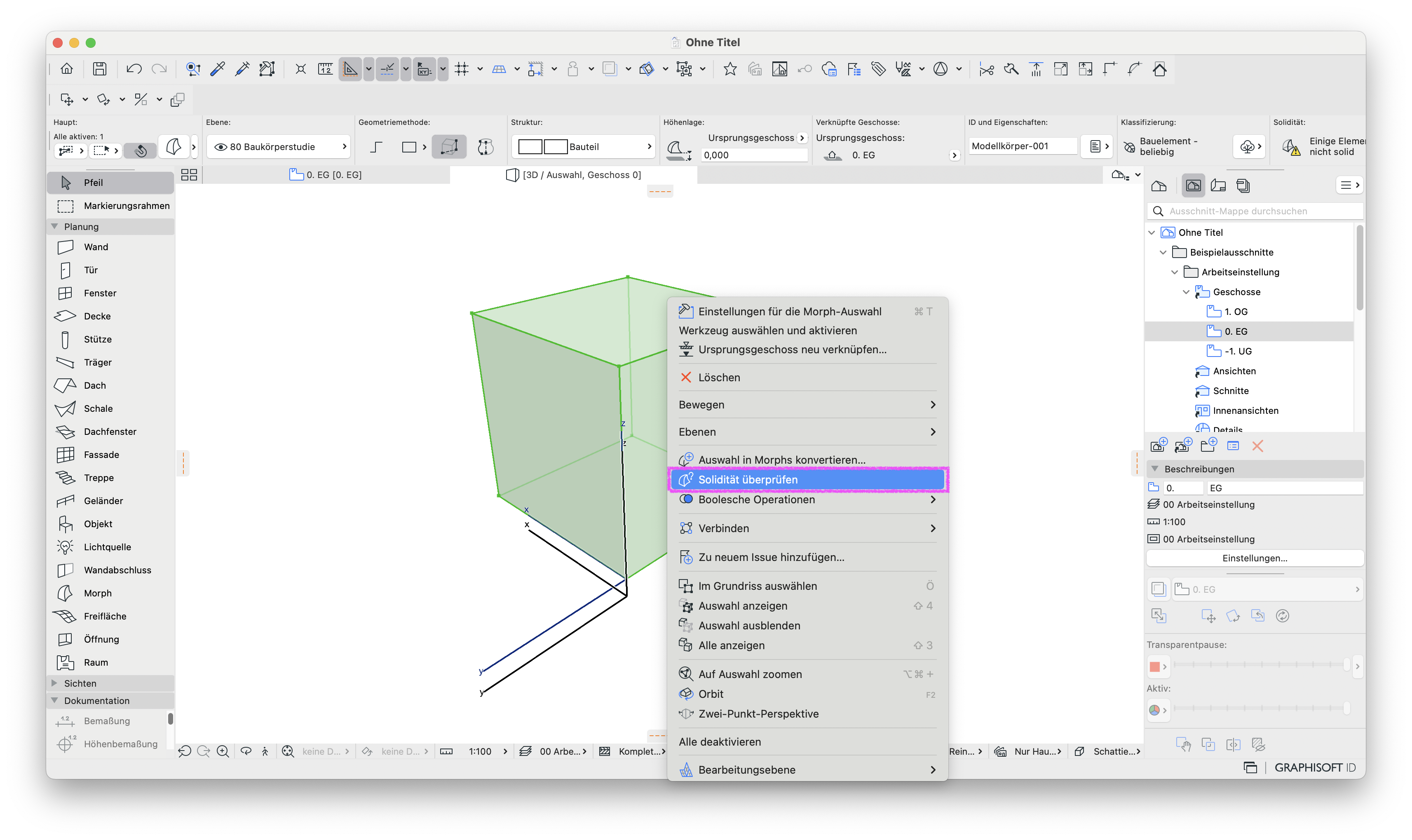Open the Bauteil structure dropdown
1412x840 pixels.
[x=584, y=147]
